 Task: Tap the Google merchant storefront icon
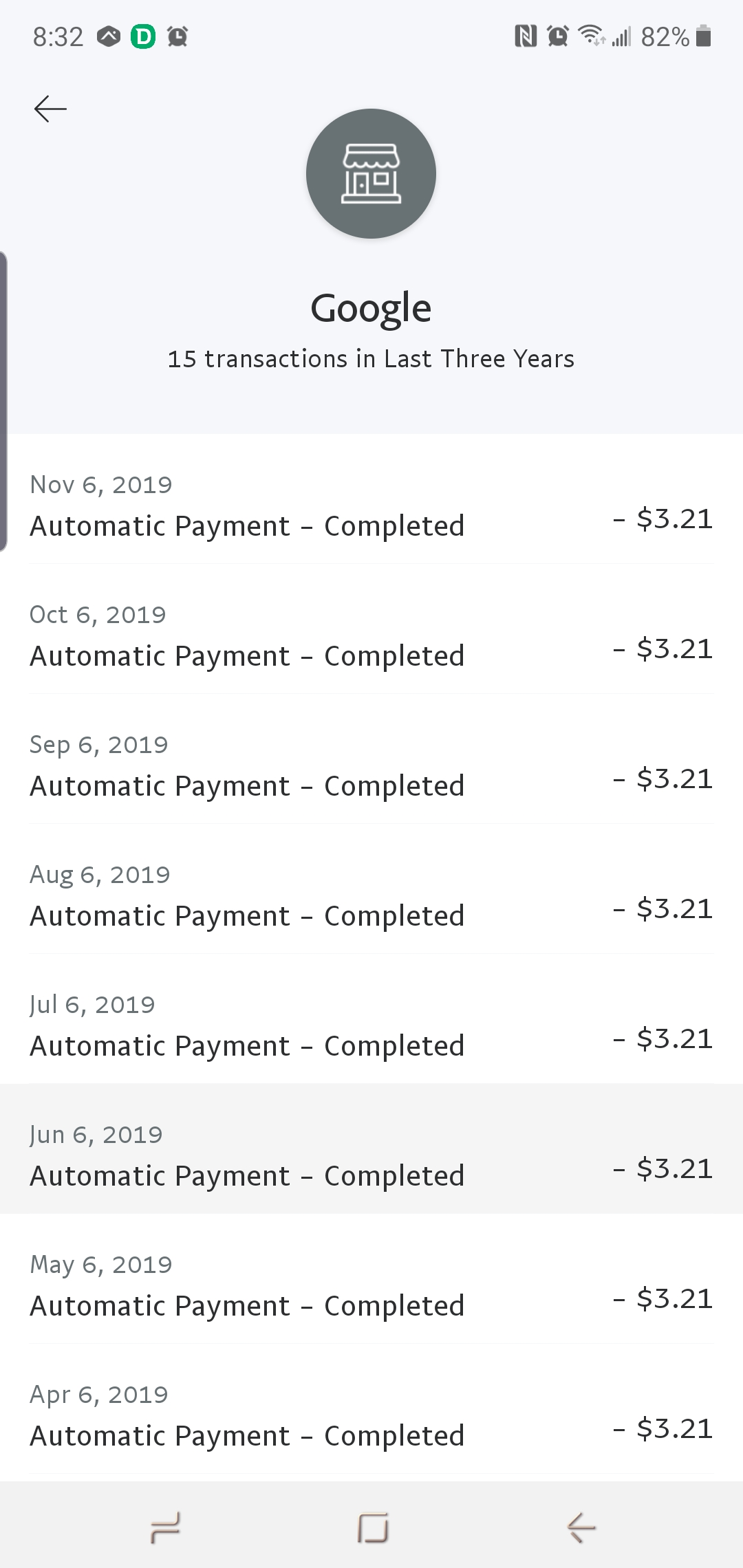pos(371,174)
